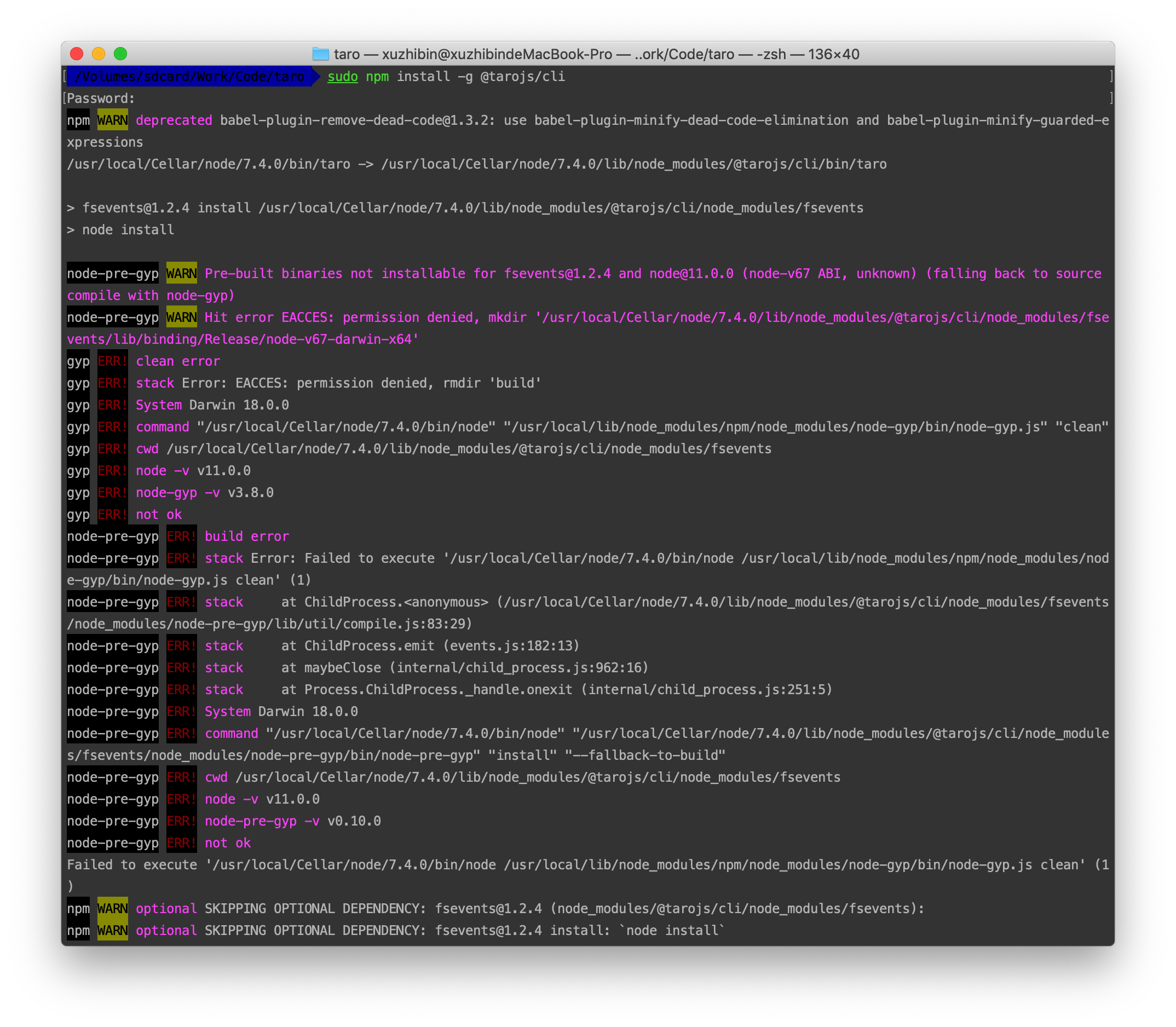Click the magenta deprecated label
Viewport: 1176px width, 1027px height.
click(x=174, y=120)
